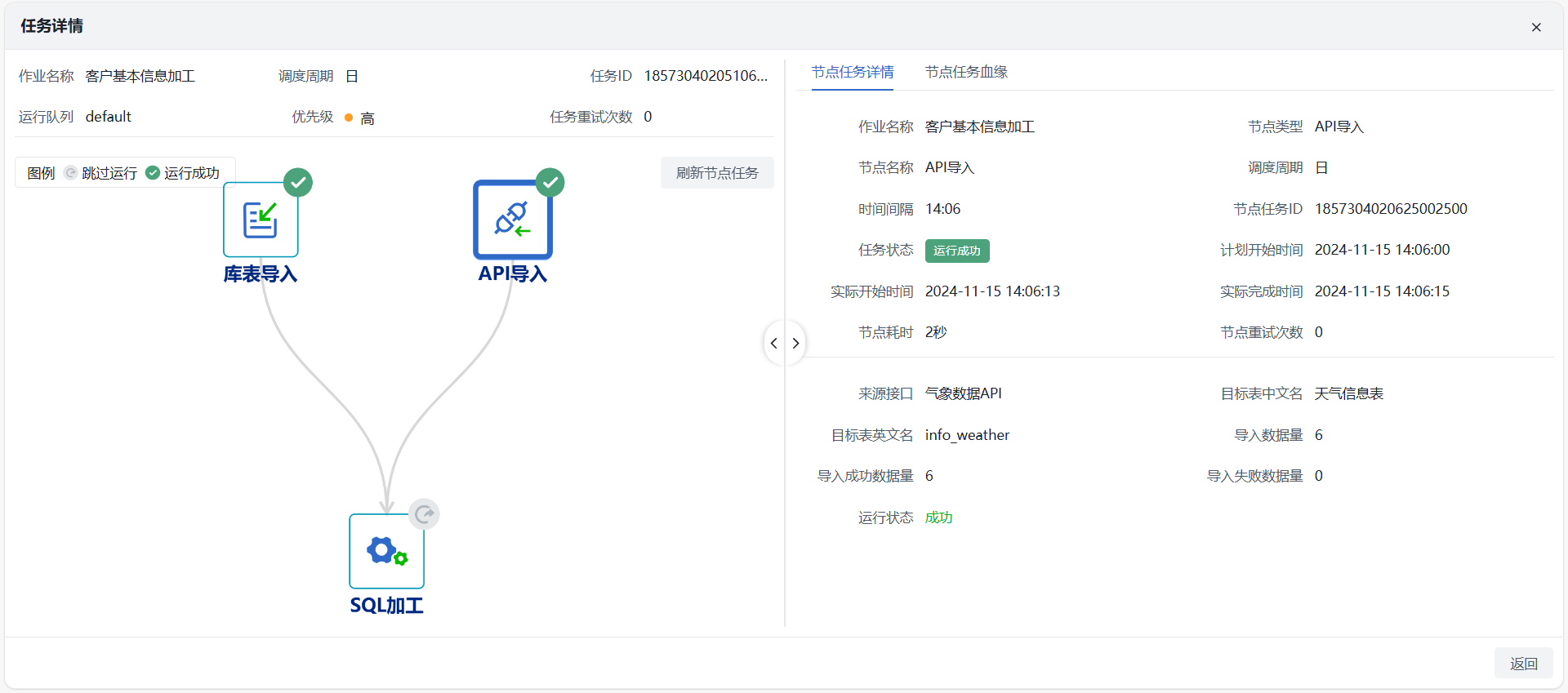The height and width of the screenshot is (693, 1568).
Task: Select the 库表导入 node icon
Action: tap(261, 220)
